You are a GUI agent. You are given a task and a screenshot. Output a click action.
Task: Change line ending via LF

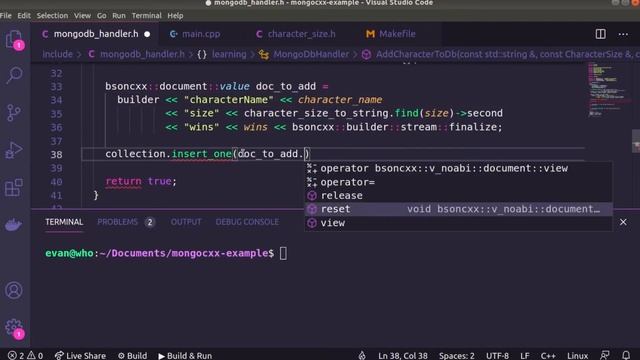click(524, 356)
